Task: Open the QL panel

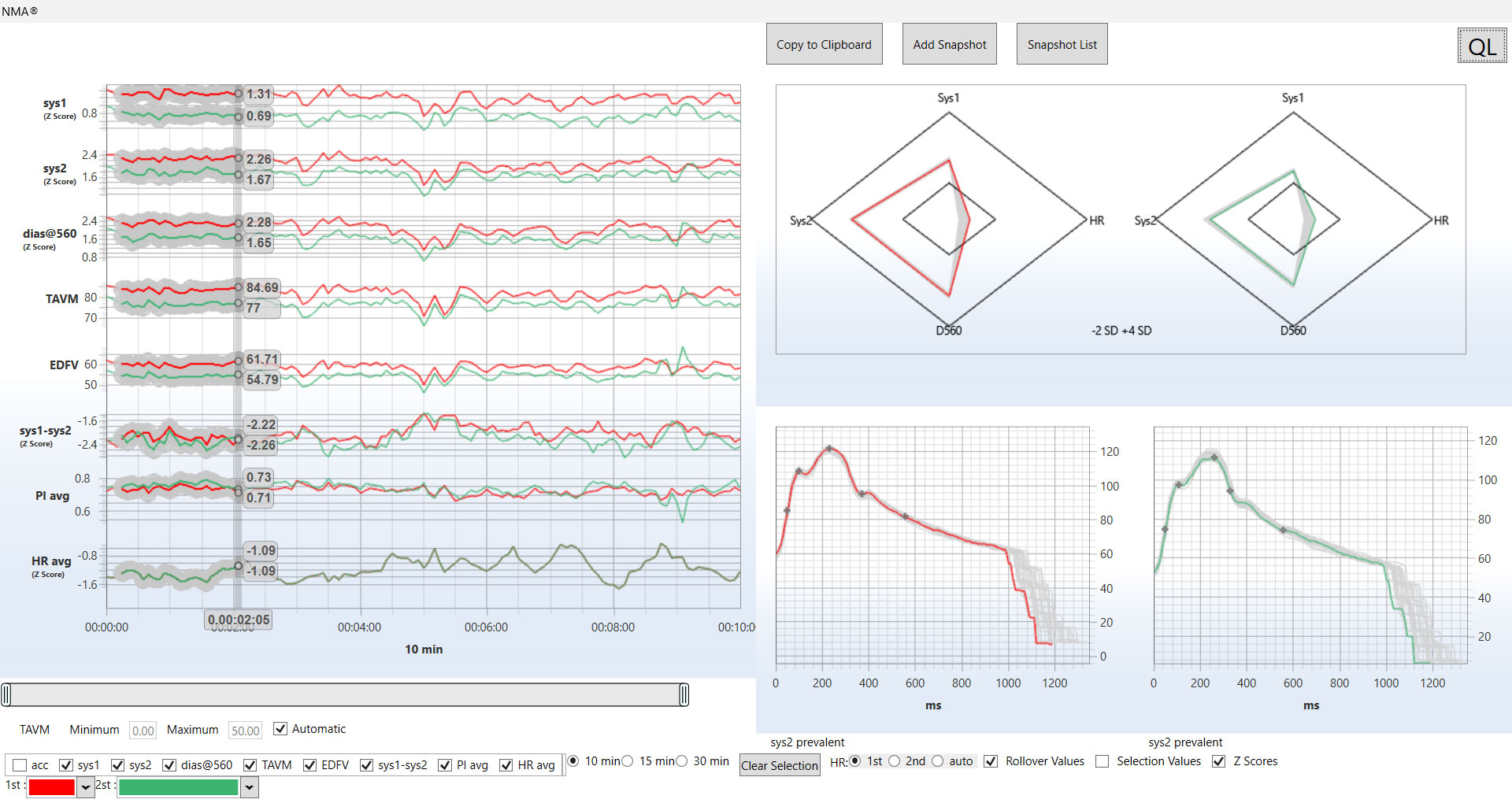Action: (1482, 46)
